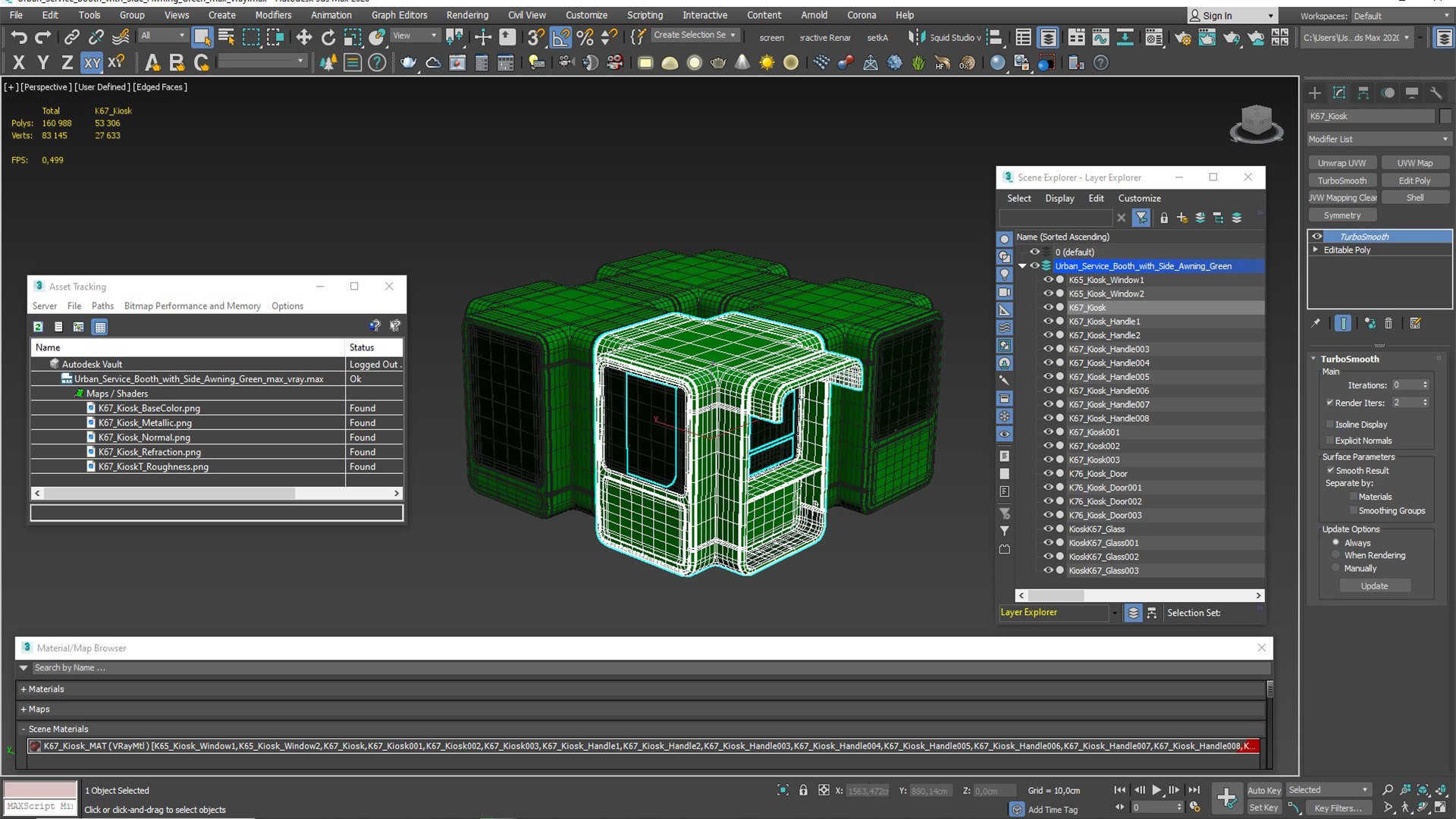
Task: Click the TurboSmooth Update button
Action: (1374, 586)
